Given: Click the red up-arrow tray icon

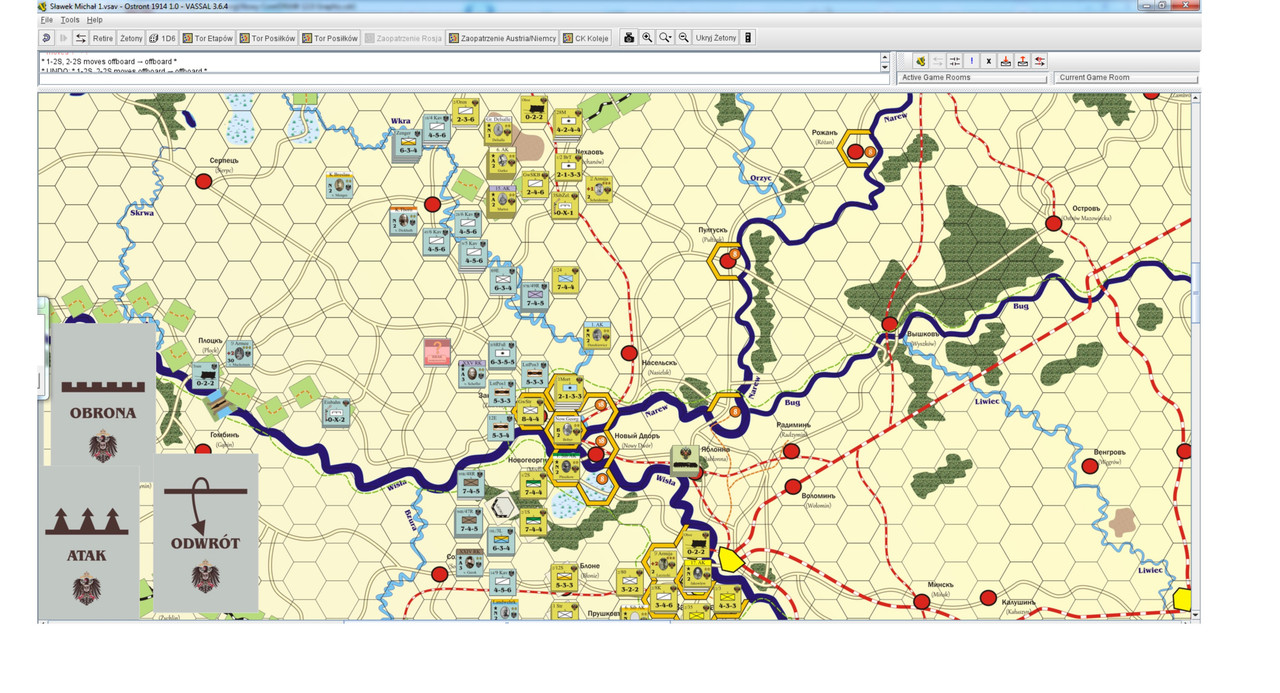Looking at the screenshot, I should click(1022, 61).
